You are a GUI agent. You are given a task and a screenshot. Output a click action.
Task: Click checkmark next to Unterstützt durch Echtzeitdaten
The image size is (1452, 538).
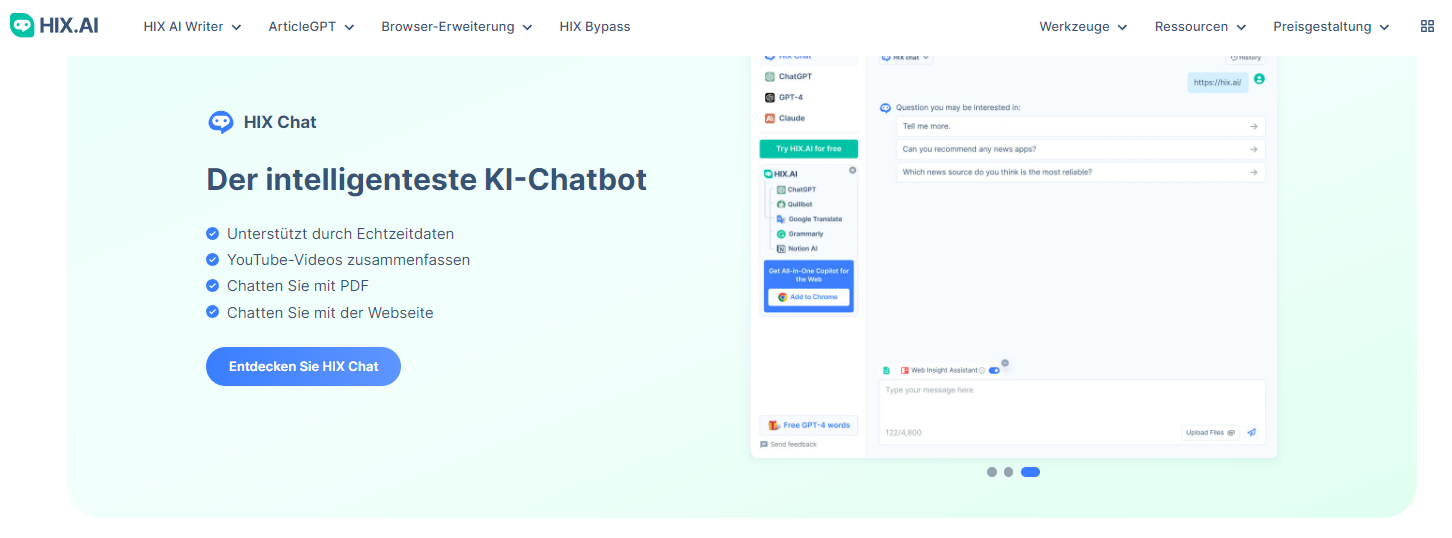coord(212,234)
